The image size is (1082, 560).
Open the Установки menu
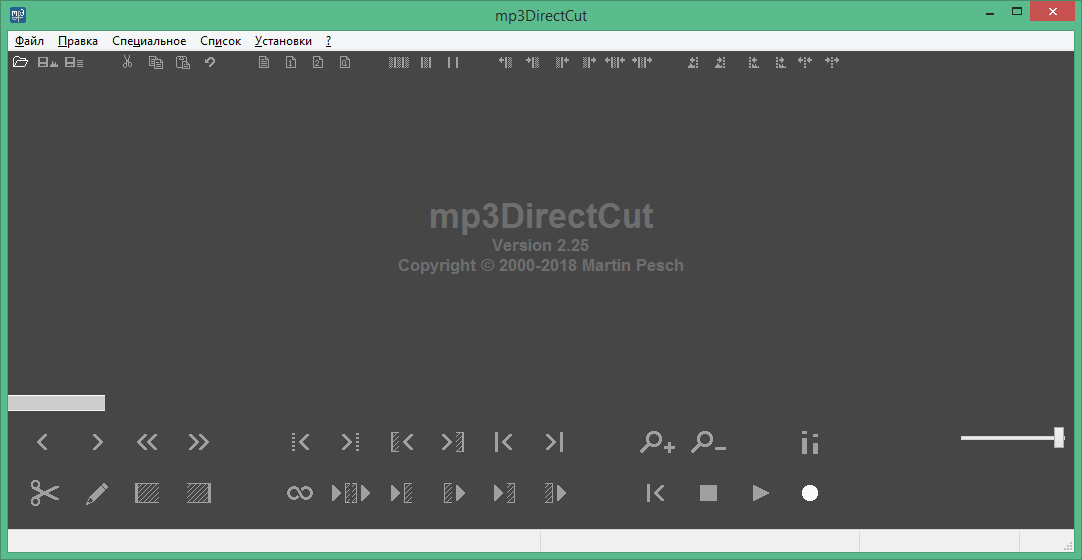[x=283, y=41]
